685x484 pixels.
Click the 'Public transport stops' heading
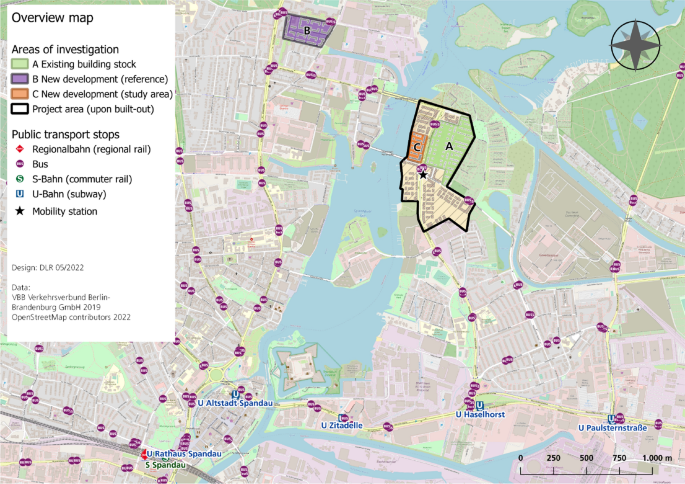tap(66, 134)
